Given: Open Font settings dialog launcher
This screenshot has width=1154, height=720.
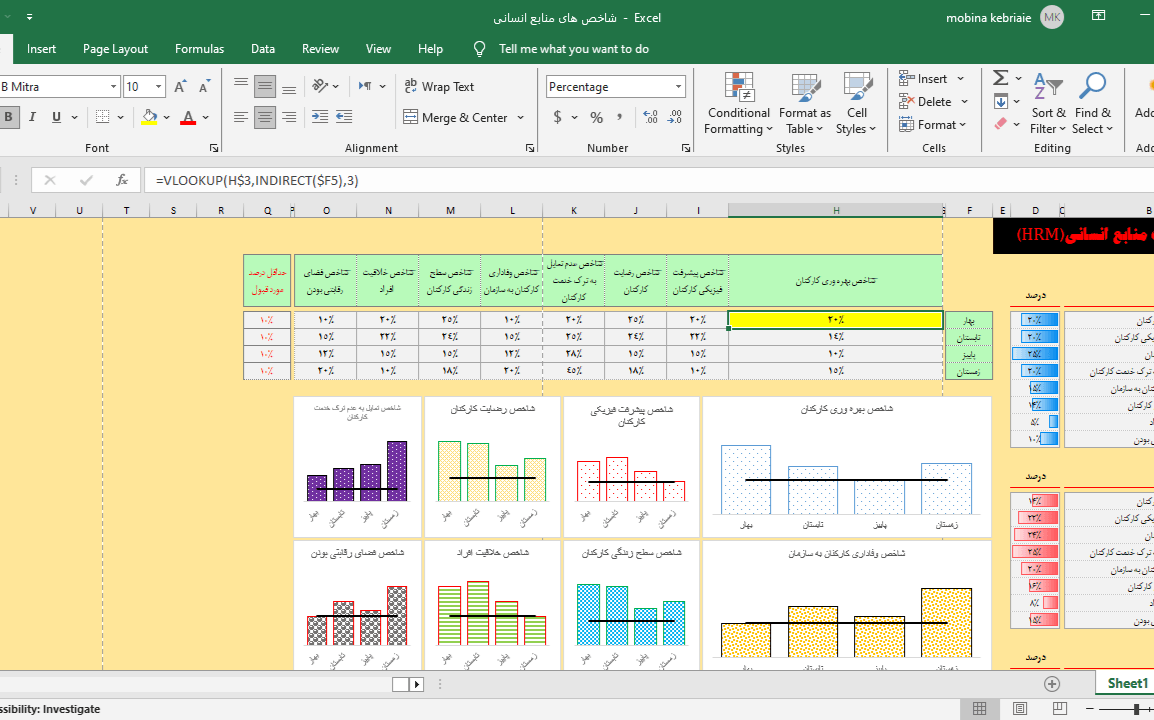Looking at the screenshot, I should click(214, 148).
